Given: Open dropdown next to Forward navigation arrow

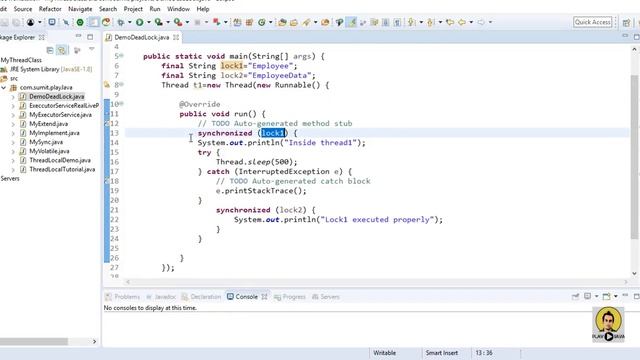Looking at the screenshot, I should pyautogui.click(x=490, y=22).
